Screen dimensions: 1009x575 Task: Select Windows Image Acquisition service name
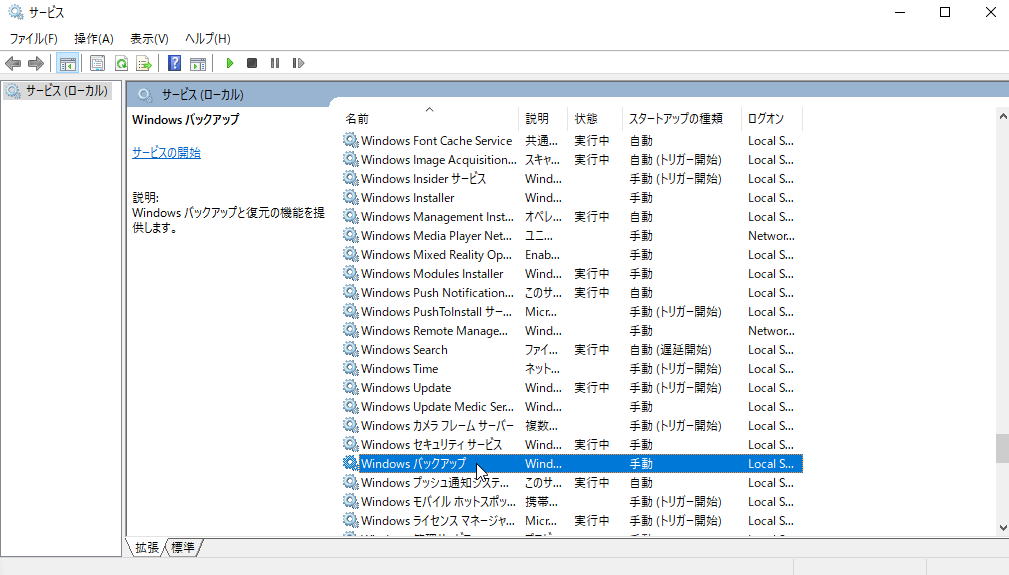coord(439,160)
